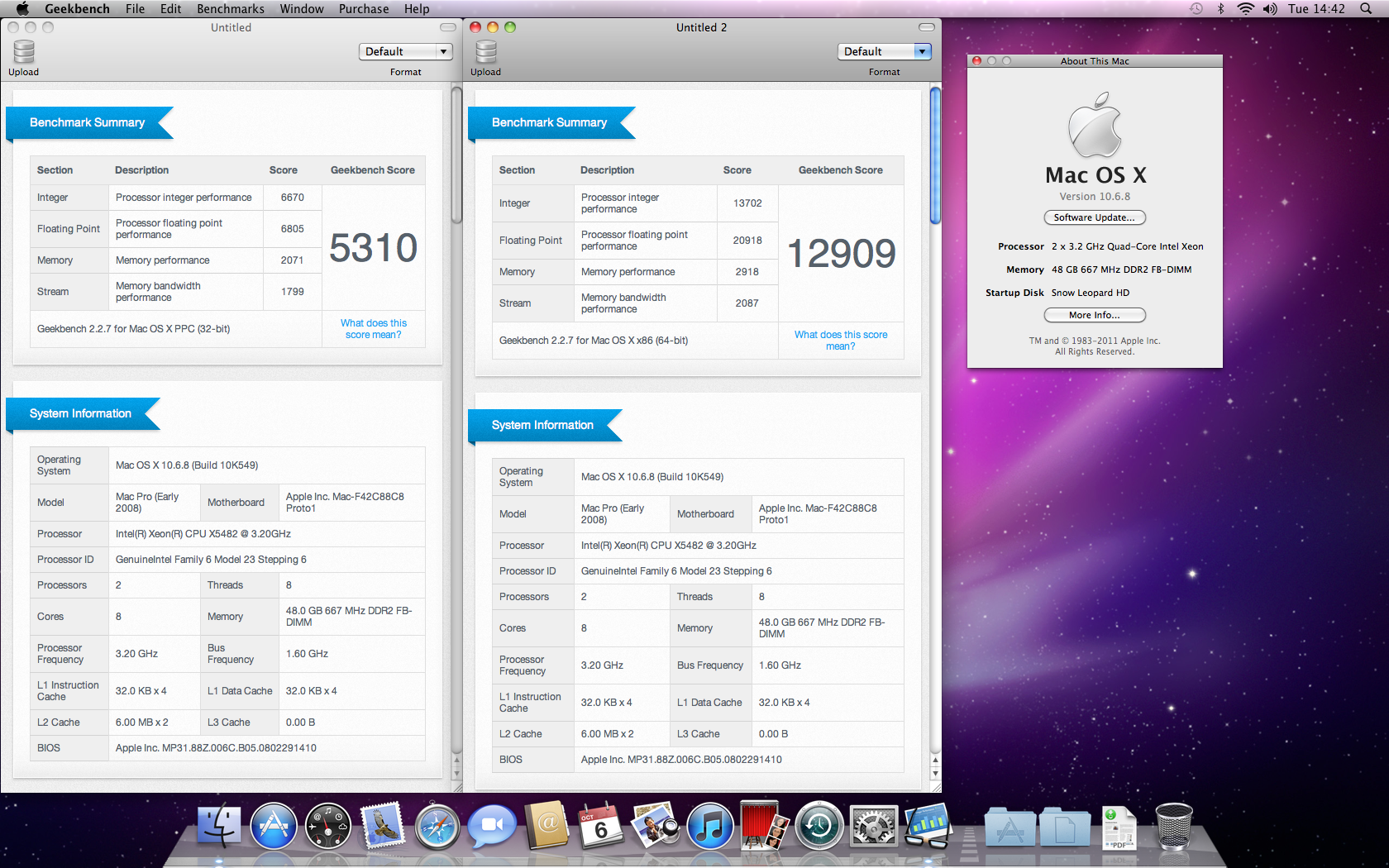This screenshot has width=1389, height=868.
Task: Open Dashboard from the Dock
Action: (x=328, y=827)
